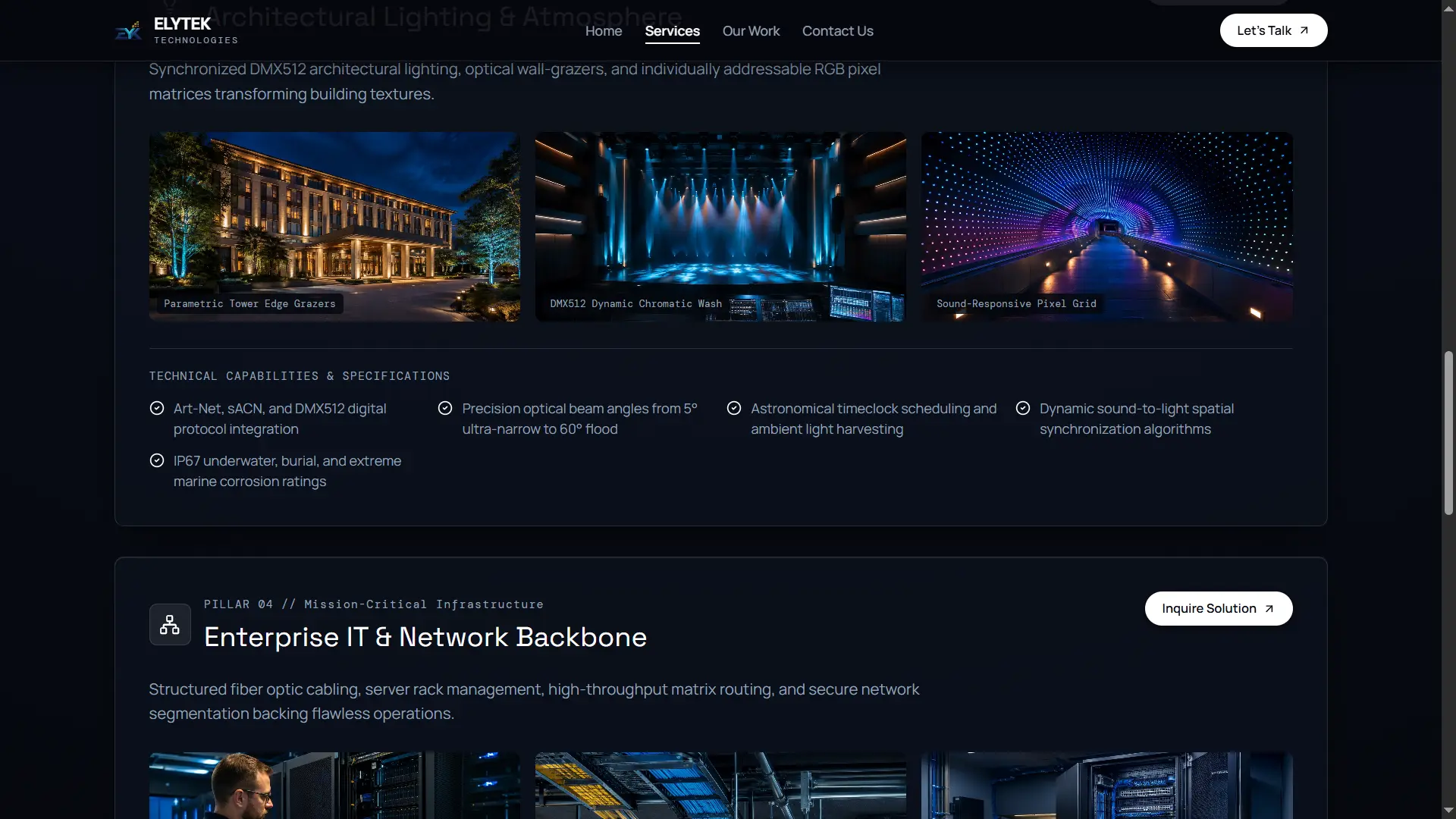1456x819 pixels.
Task: Click the Elytek logo icon
Action: (x=128, y=31)
